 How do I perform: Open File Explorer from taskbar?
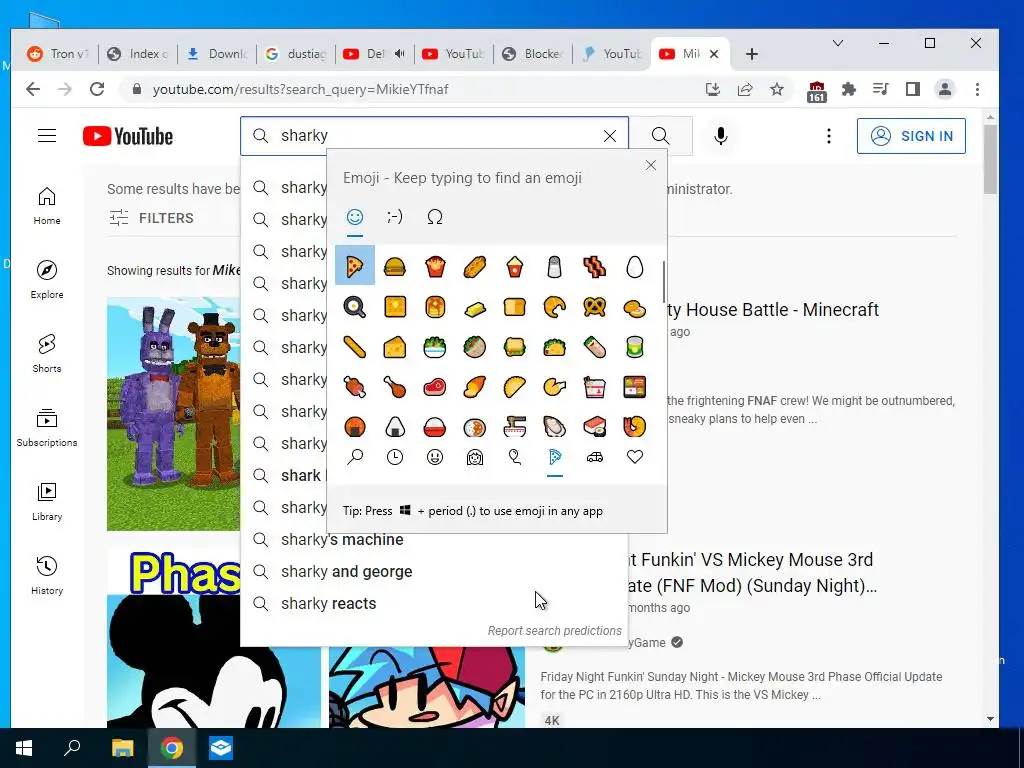(x=122, y=748)
